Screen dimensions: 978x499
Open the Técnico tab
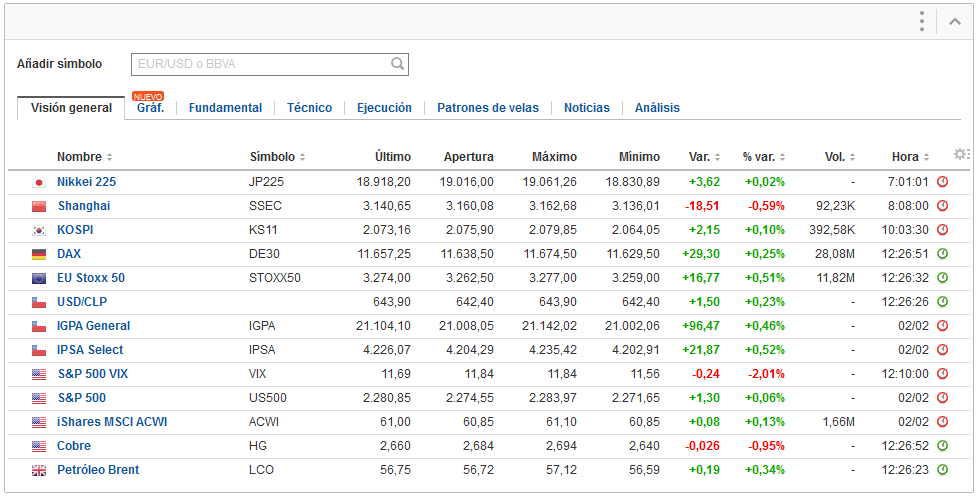click(x=309, y=108)
